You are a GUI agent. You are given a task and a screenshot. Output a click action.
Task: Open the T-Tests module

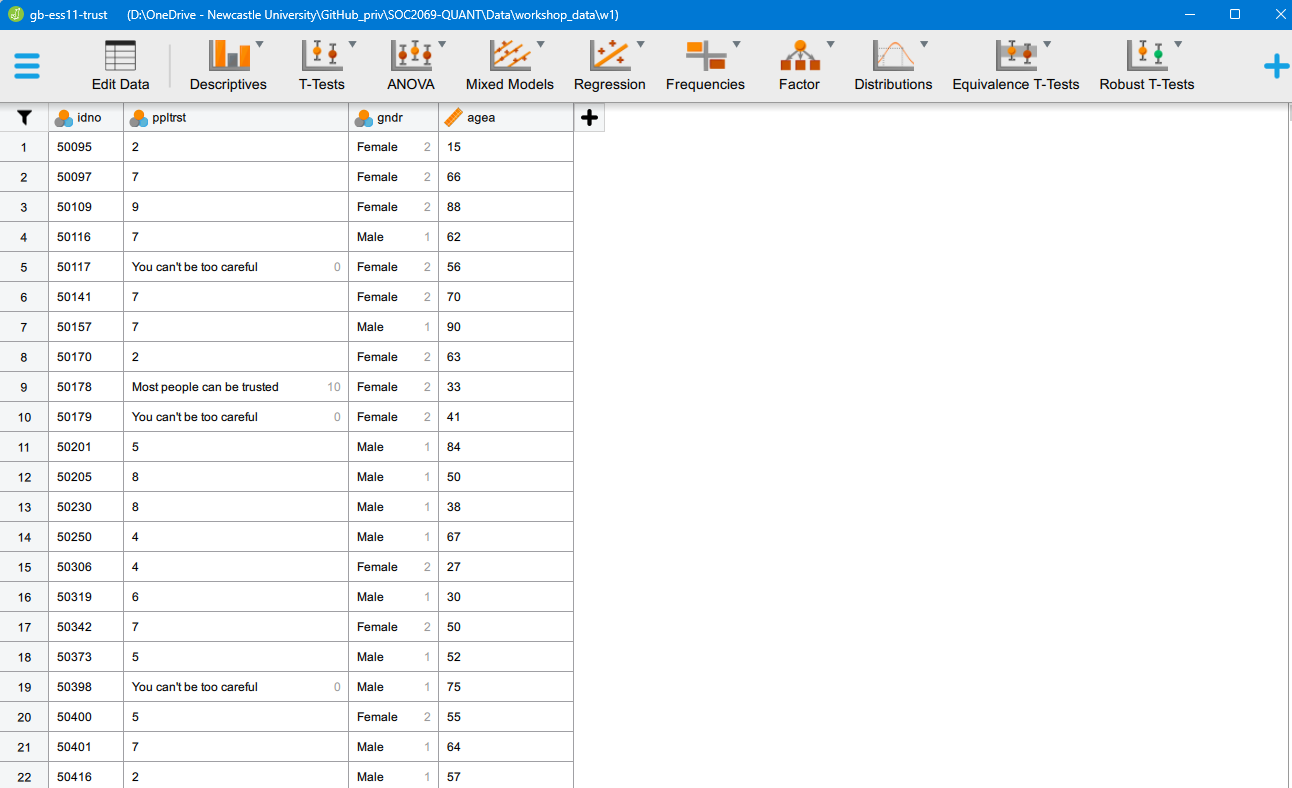[321, 66]
